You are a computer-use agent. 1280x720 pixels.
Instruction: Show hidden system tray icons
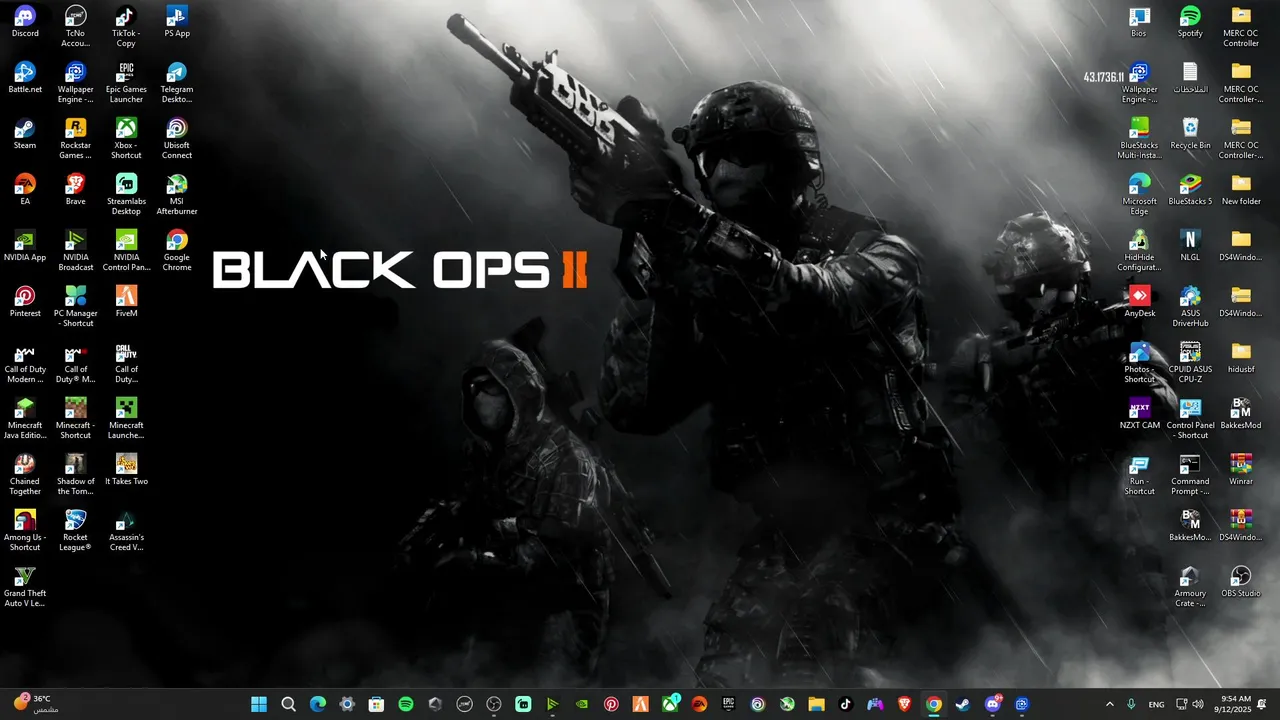tap(1109, 704)
